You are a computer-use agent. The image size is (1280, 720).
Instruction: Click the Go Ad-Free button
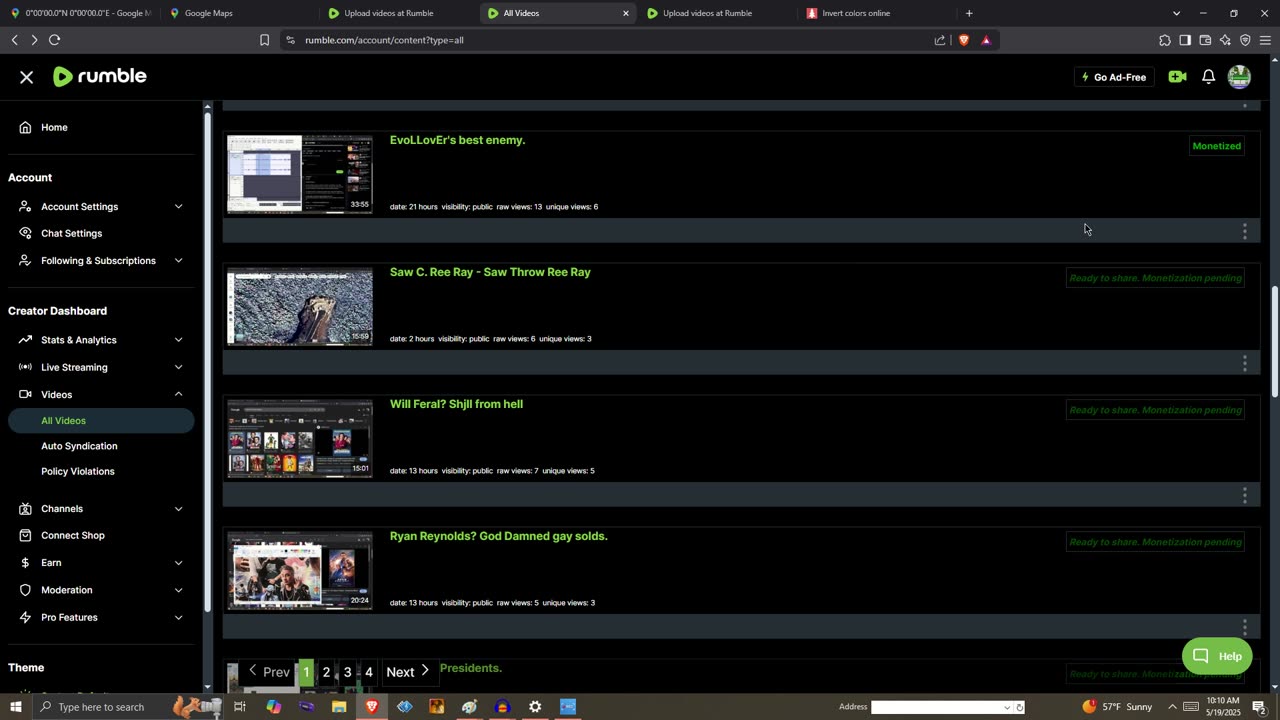click(1114, 77)
